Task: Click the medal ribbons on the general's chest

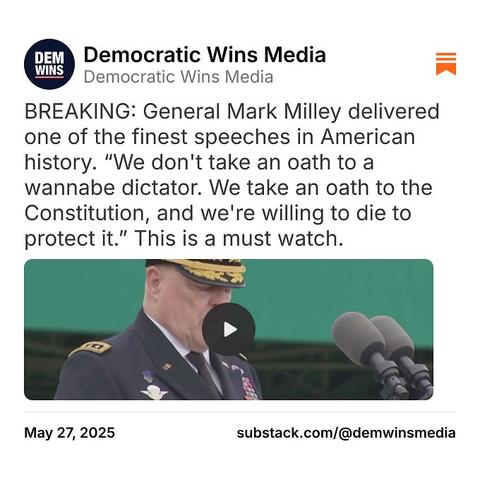Action: point(249,388)
